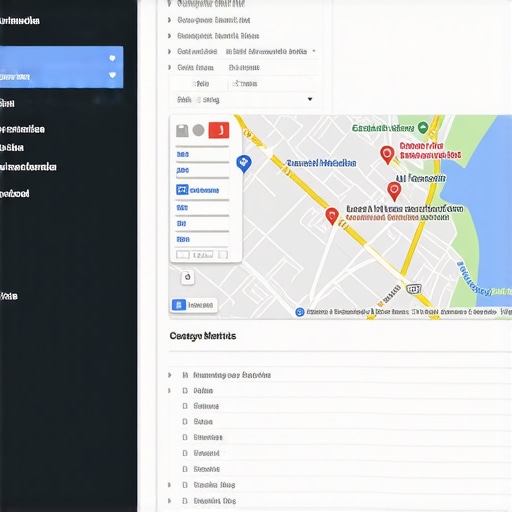The width and height of the screenshot is (512, 512).
Task: Click the gray circle icon beside the save icon
Action: point(199,130)
